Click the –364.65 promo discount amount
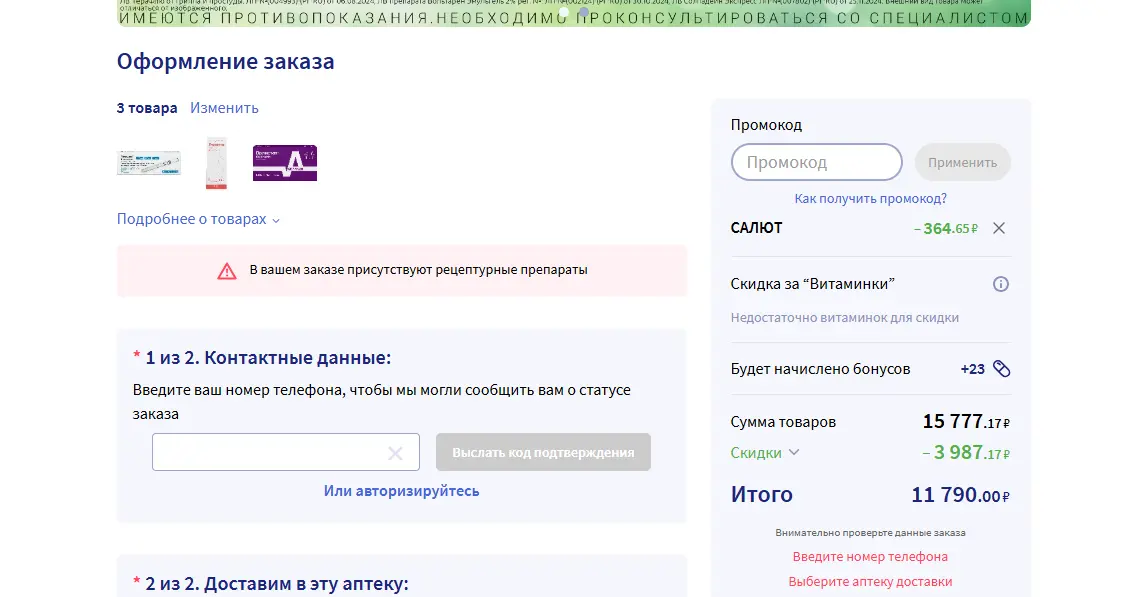This screenshot has height=597, width=1147. tap(946, 228)
